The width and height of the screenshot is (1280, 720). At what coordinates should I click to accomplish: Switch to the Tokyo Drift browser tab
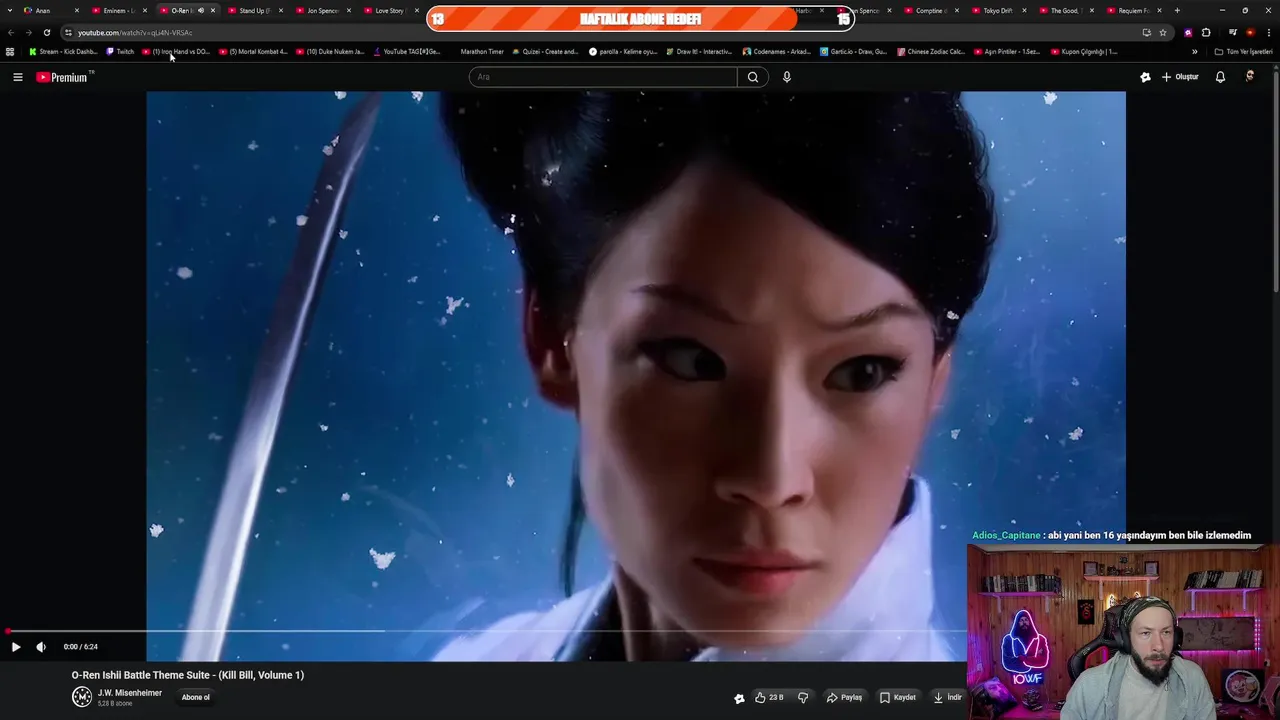[997, 10]
